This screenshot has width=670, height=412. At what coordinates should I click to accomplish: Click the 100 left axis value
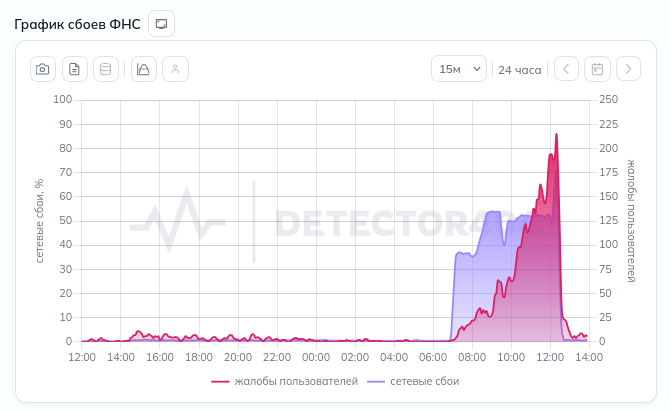62,100
